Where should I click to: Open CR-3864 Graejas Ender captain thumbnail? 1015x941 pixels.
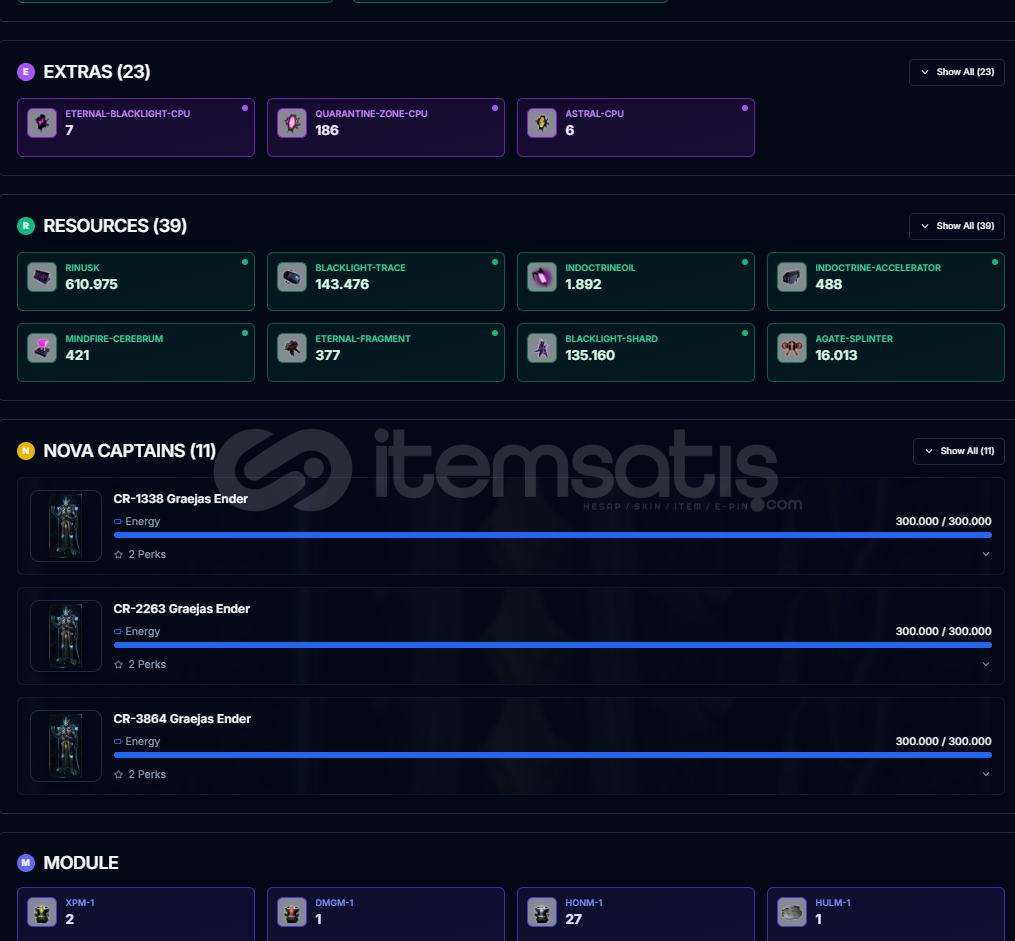click(x=66, y=746)
